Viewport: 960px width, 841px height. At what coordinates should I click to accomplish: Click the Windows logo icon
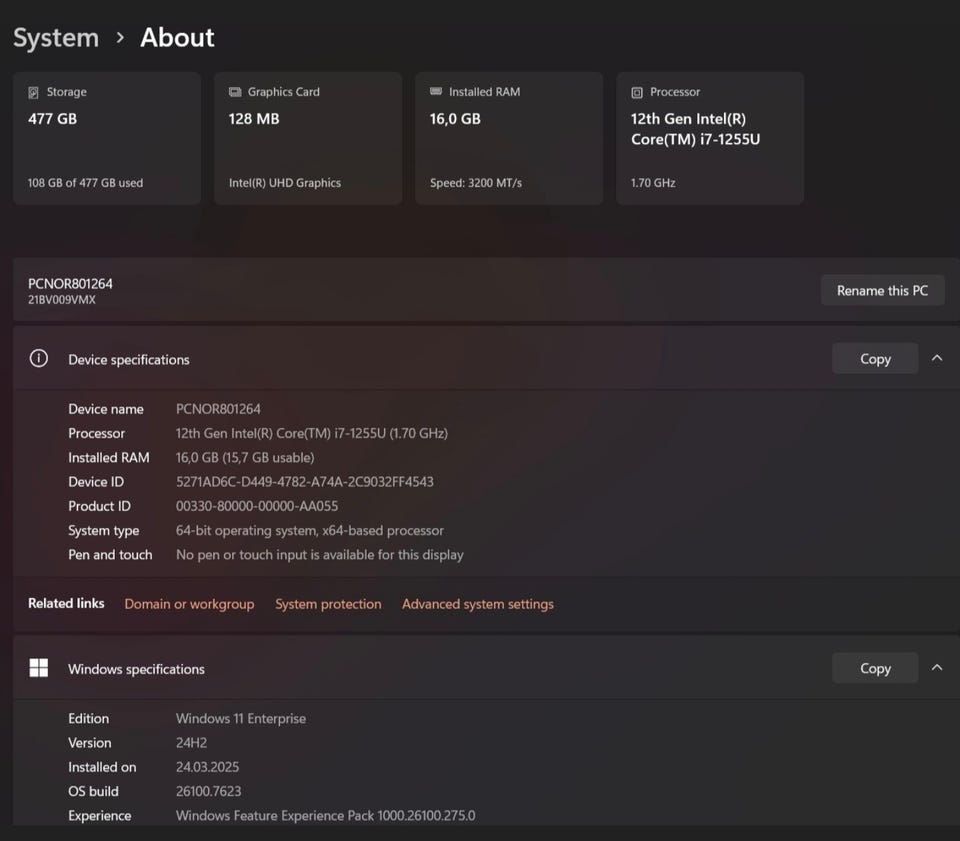tap(39, 668)
